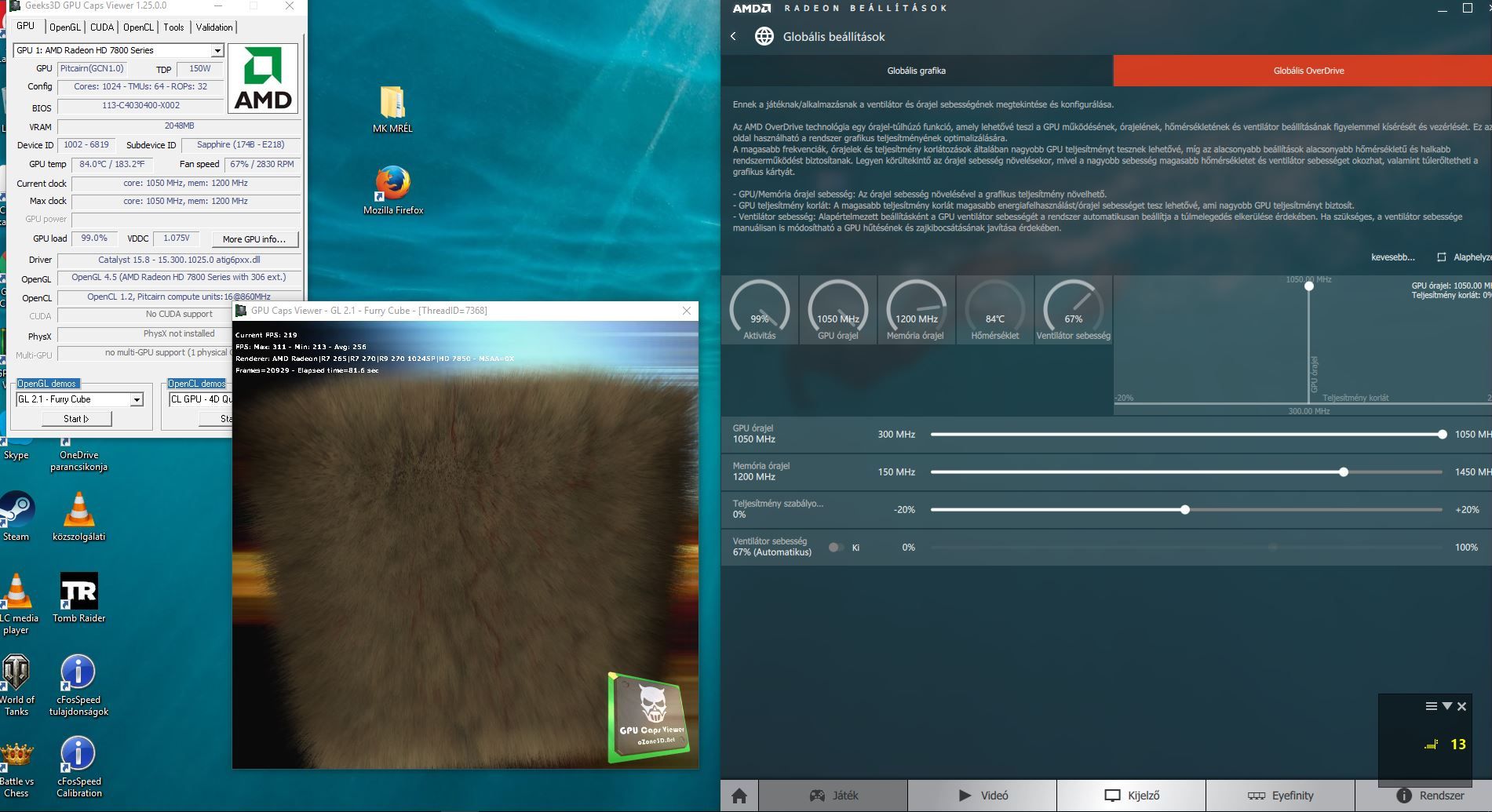The image size is (1492, 812).
Task: Click the Memória órajel 1200 MHz gauge
Action: pos(916,310)
